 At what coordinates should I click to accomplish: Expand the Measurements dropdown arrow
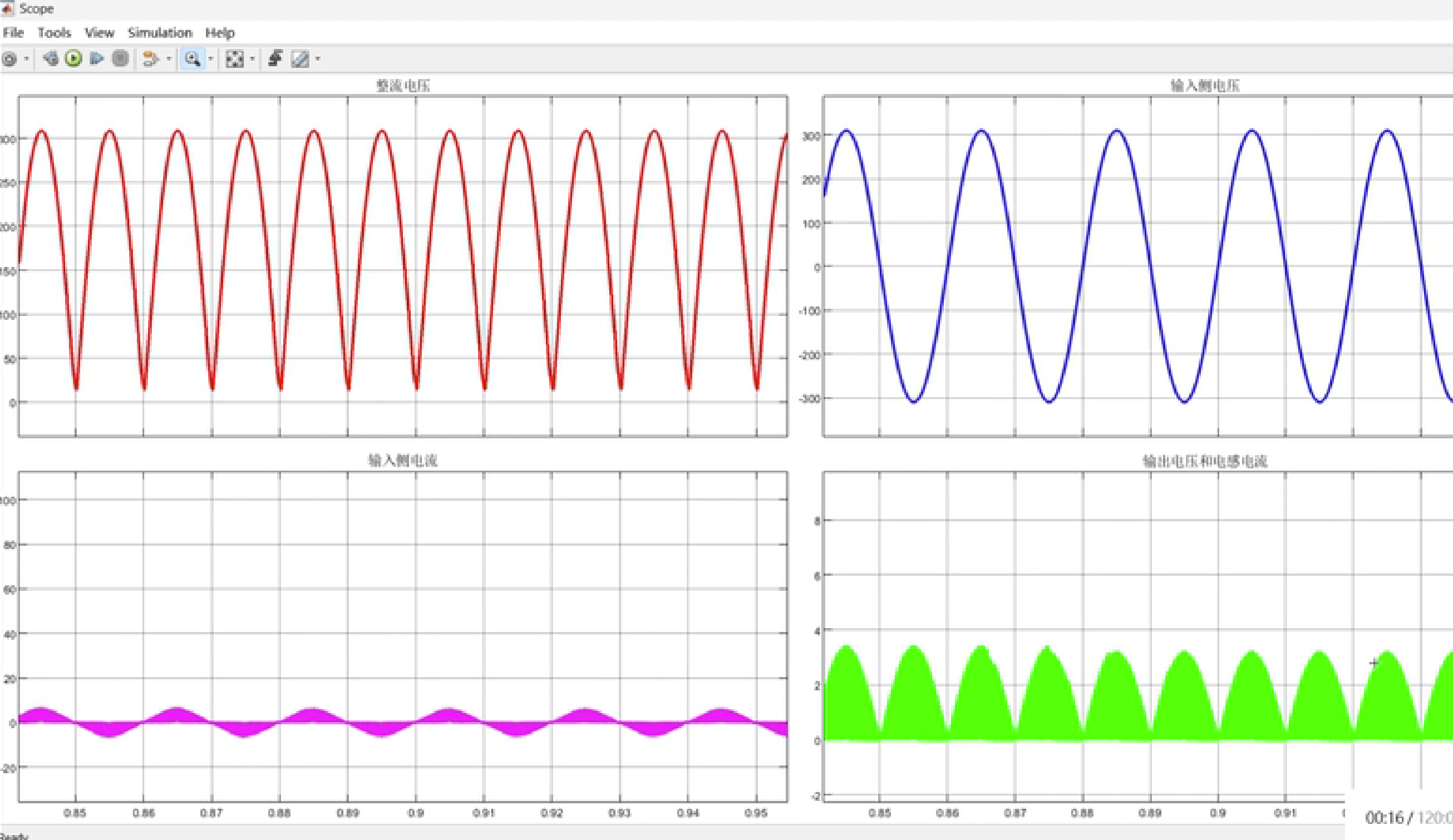point(318,59)
